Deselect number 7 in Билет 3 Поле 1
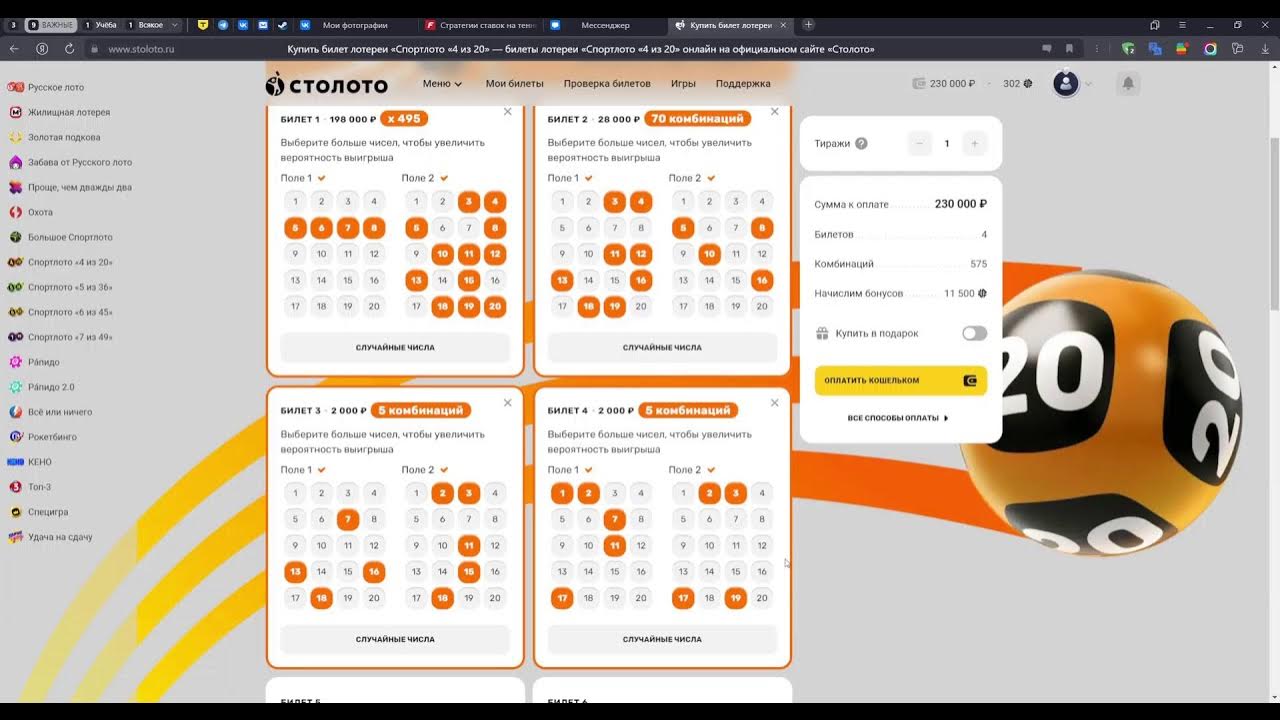 click(x=348, y=519)
